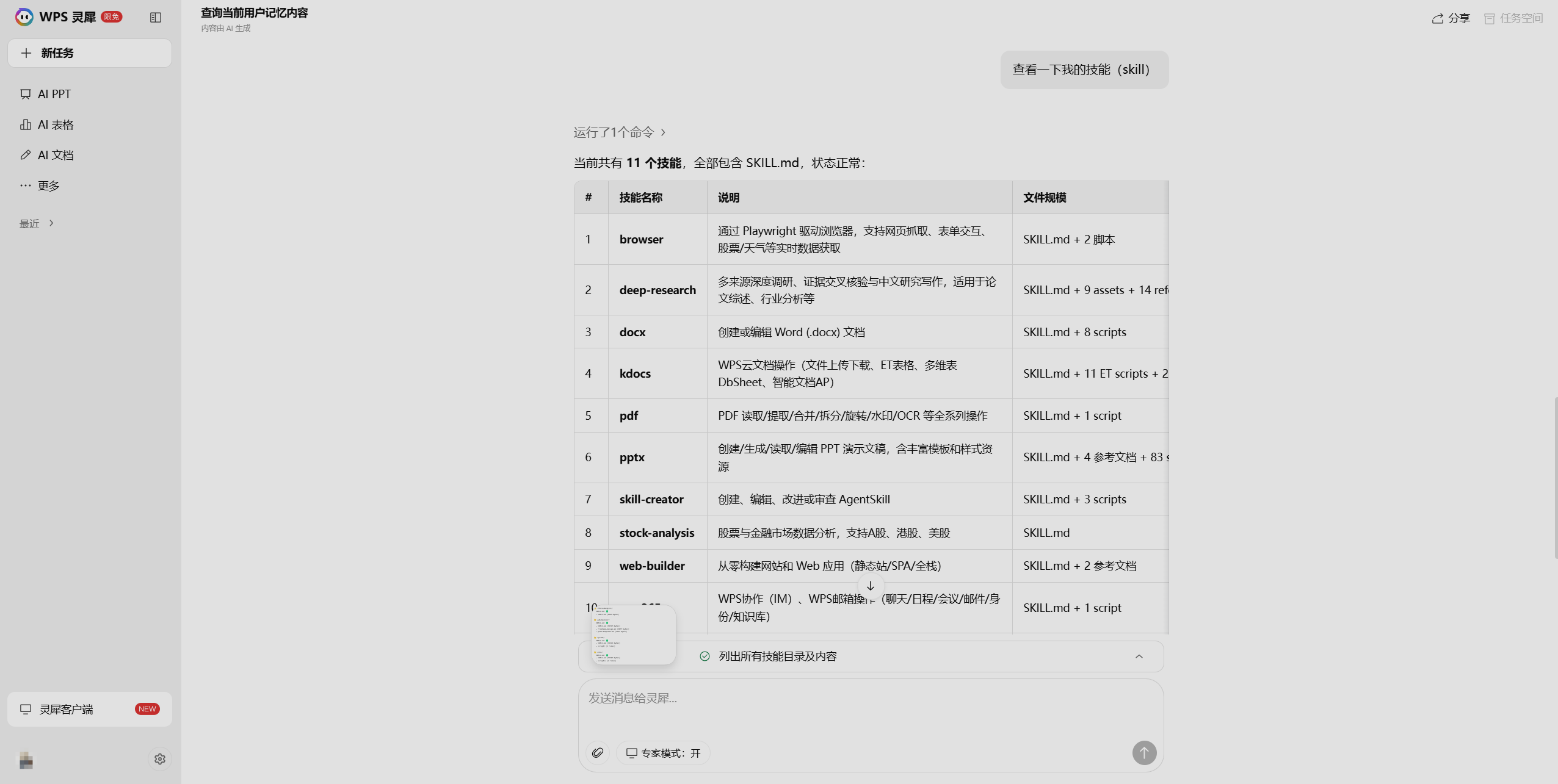This screenshot has height=784, width=1558.
Task: Open AI 文档 from the sidebar
Action: (90, 155)
